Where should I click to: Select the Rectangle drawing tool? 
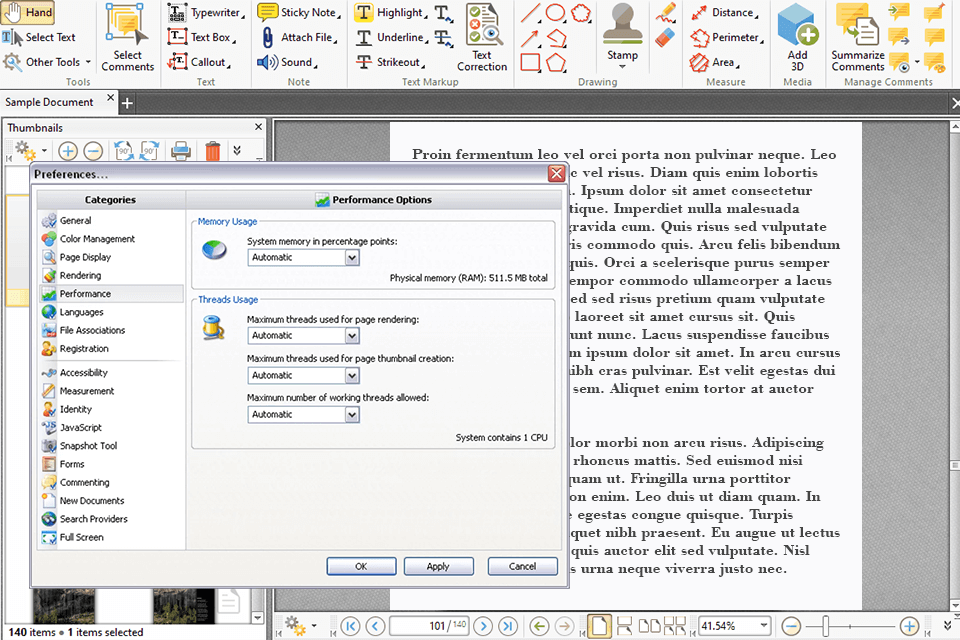530,62
